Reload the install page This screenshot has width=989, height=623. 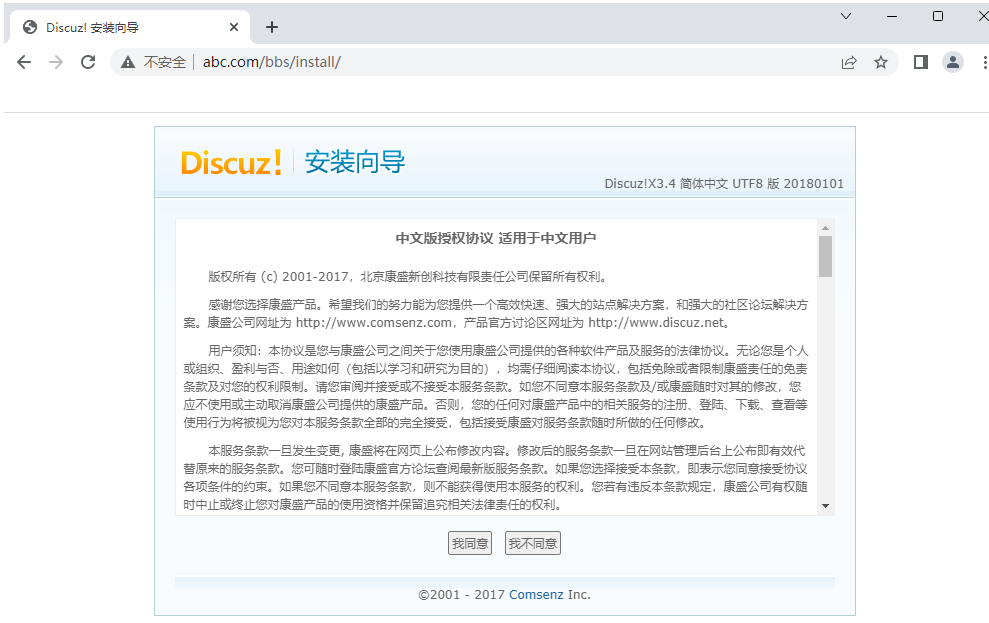pos(88,62)
